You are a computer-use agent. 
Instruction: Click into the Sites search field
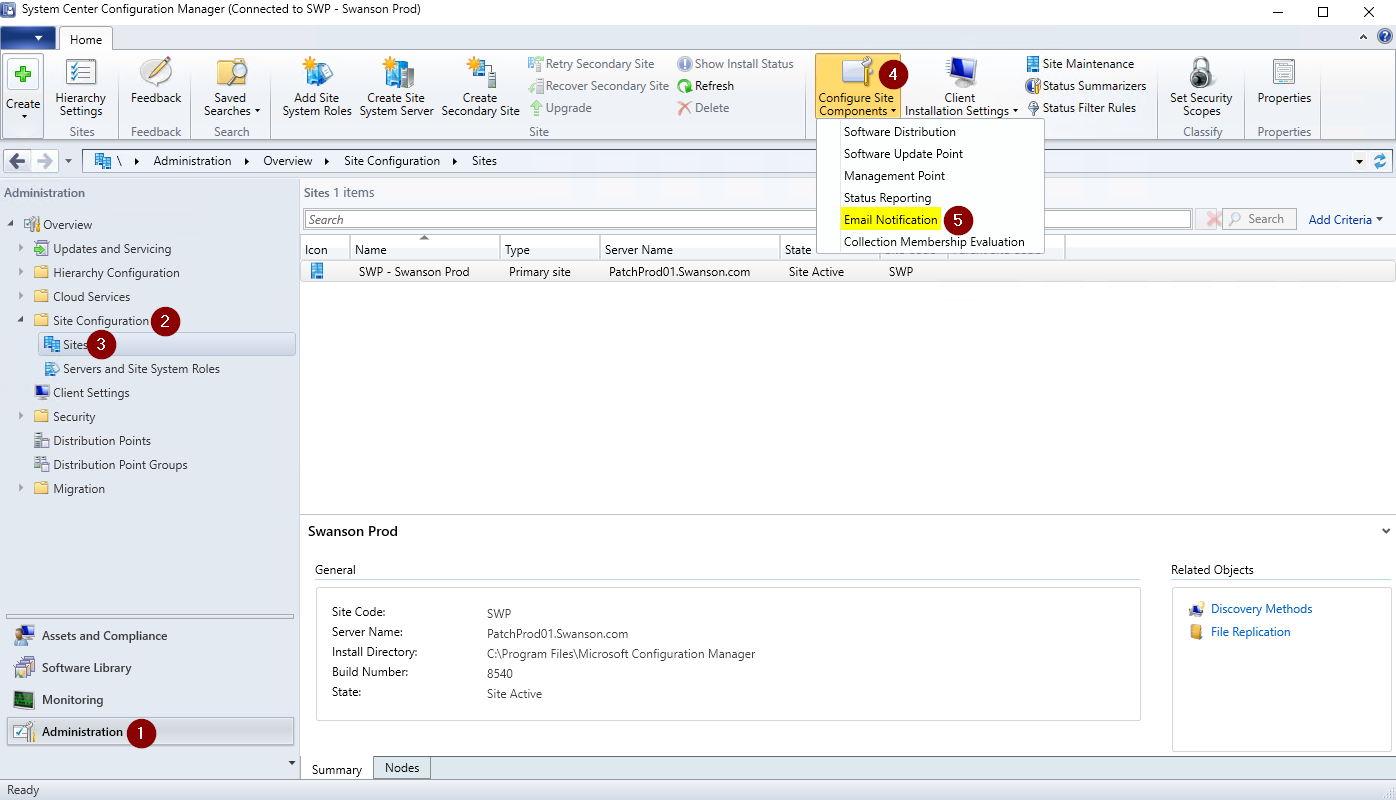click(x=560, y=220)
